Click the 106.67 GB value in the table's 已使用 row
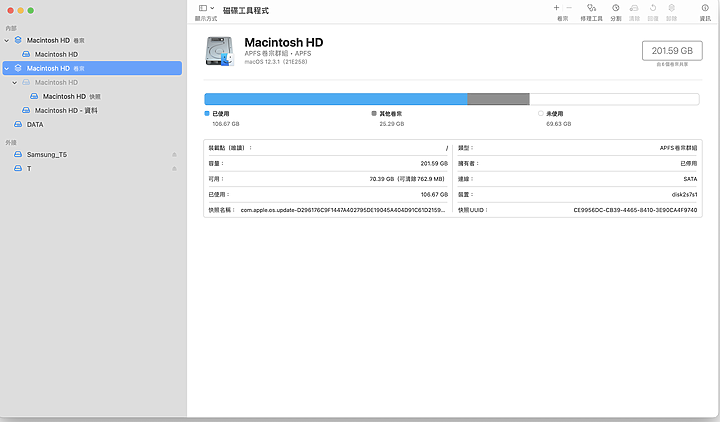 point(434,195)
